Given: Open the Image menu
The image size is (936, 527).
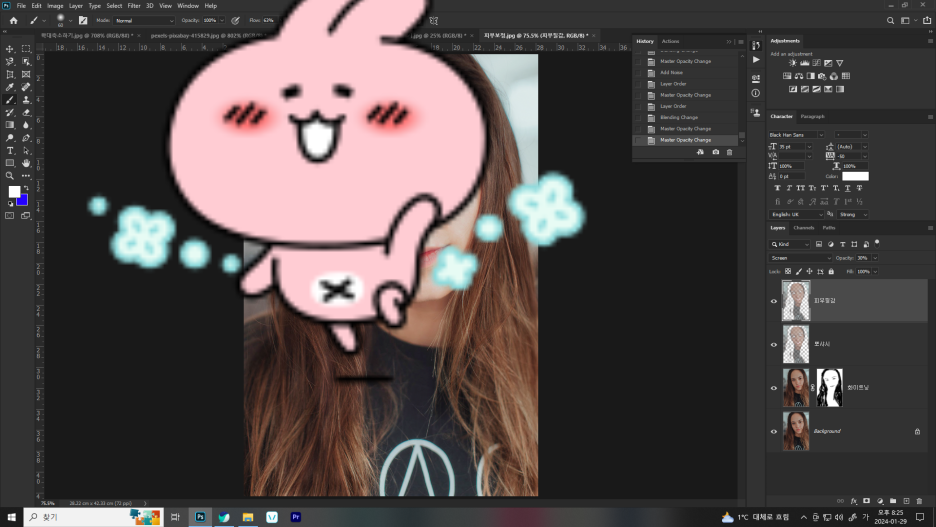Looking at the screenshot, I should coord(55,6).
